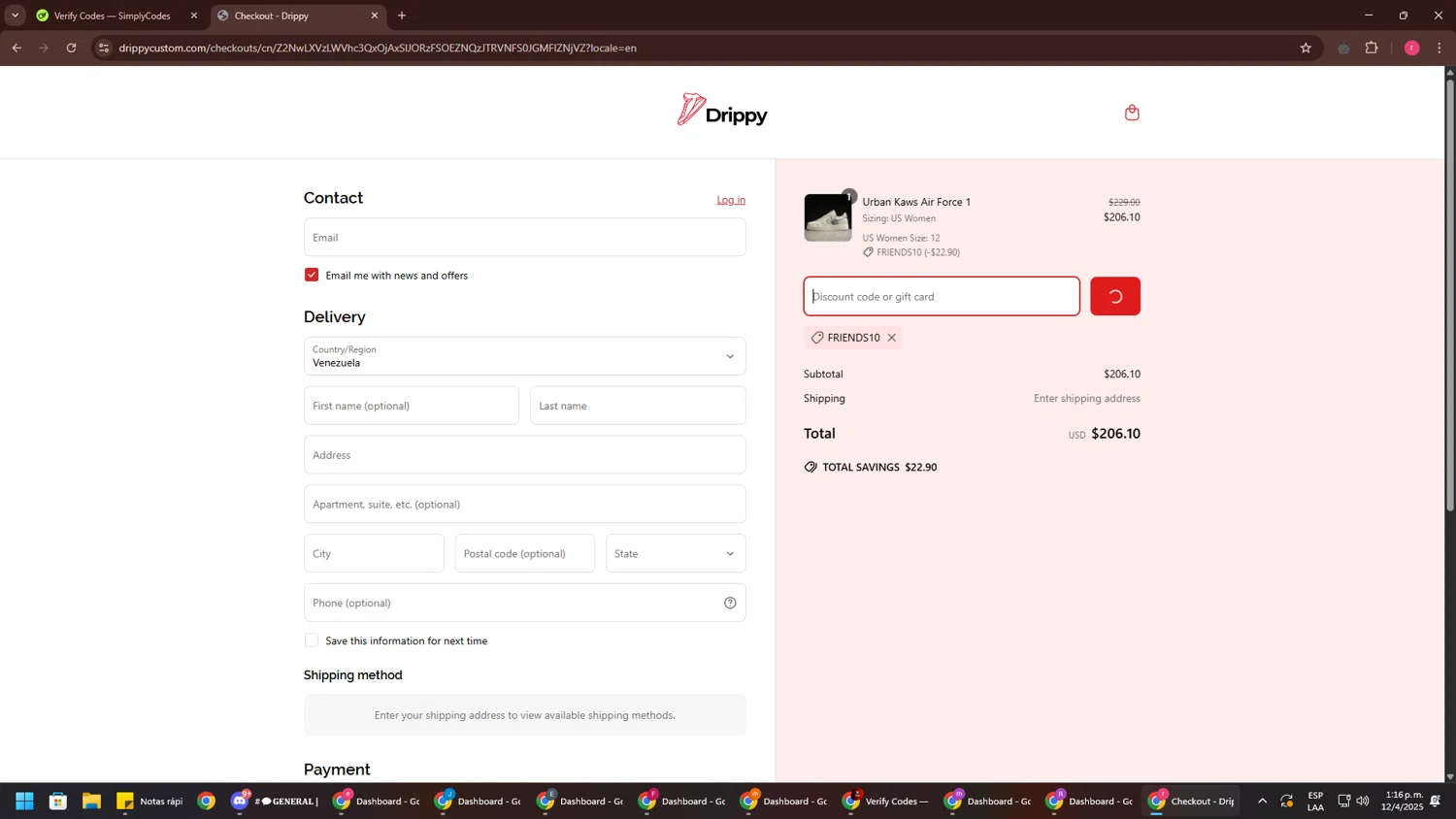Click the Apartment, suite, etc. field
This screenshot has width=1456, height=819.
[x=524, y=505]
